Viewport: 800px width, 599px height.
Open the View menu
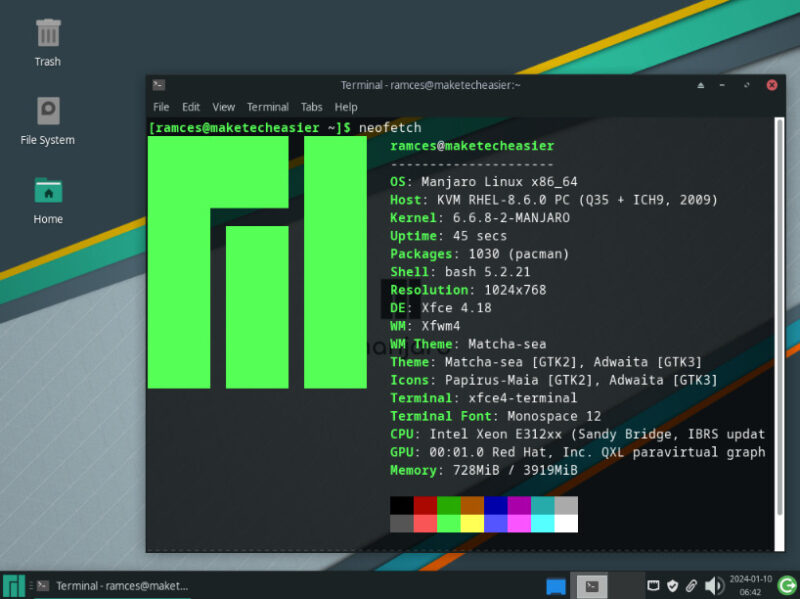[x=223, y=107]
